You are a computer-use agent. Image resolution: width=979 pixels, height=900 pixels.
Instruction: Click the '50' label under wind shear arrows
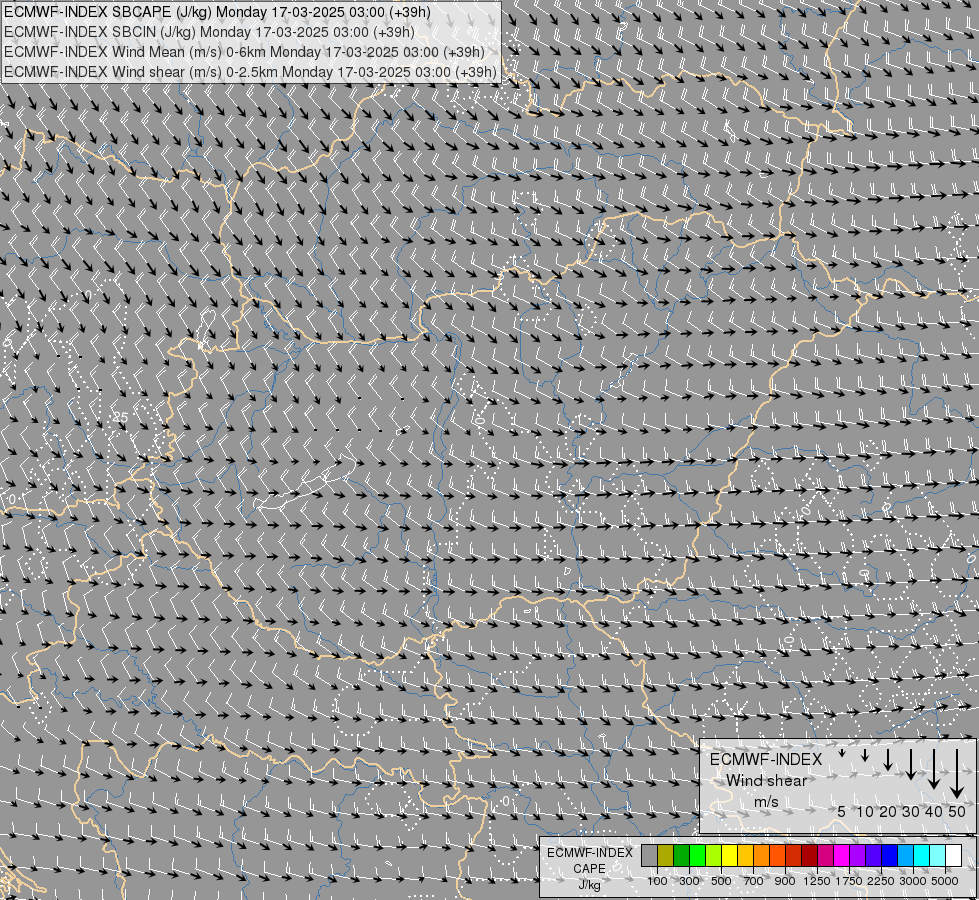point(957,812)
